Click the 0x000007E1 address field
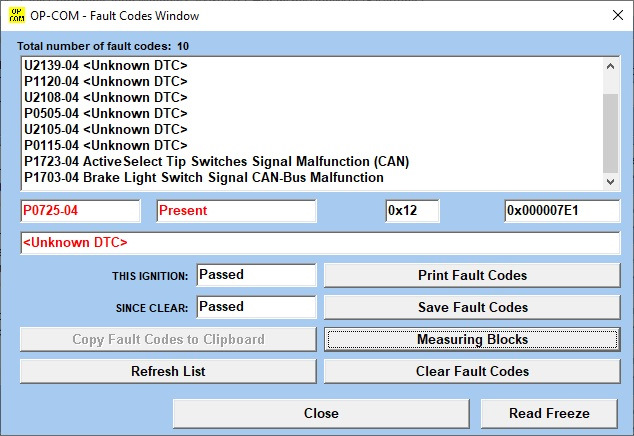The height and width of the screenshot is (436, 634). (562, 211)
